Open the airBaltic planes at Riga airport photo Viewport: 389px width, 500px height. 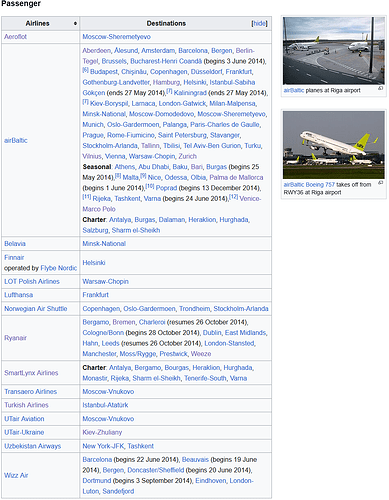coord(333,51)
